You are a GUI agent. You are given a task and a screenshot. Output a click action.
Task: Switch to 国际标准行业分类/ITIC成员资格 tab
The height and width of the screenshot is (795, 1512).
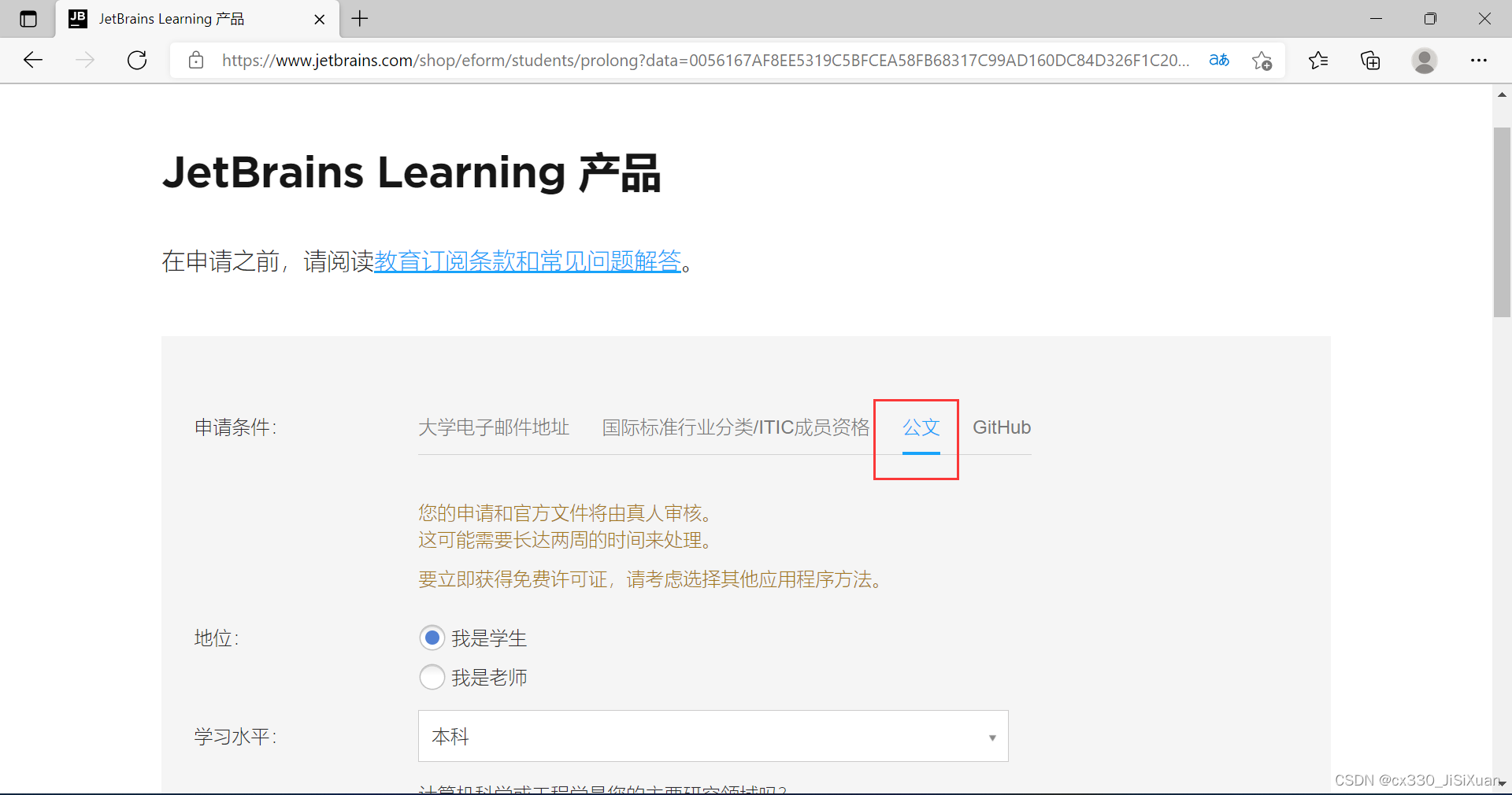pyautogui.click(x=736, y=427)
